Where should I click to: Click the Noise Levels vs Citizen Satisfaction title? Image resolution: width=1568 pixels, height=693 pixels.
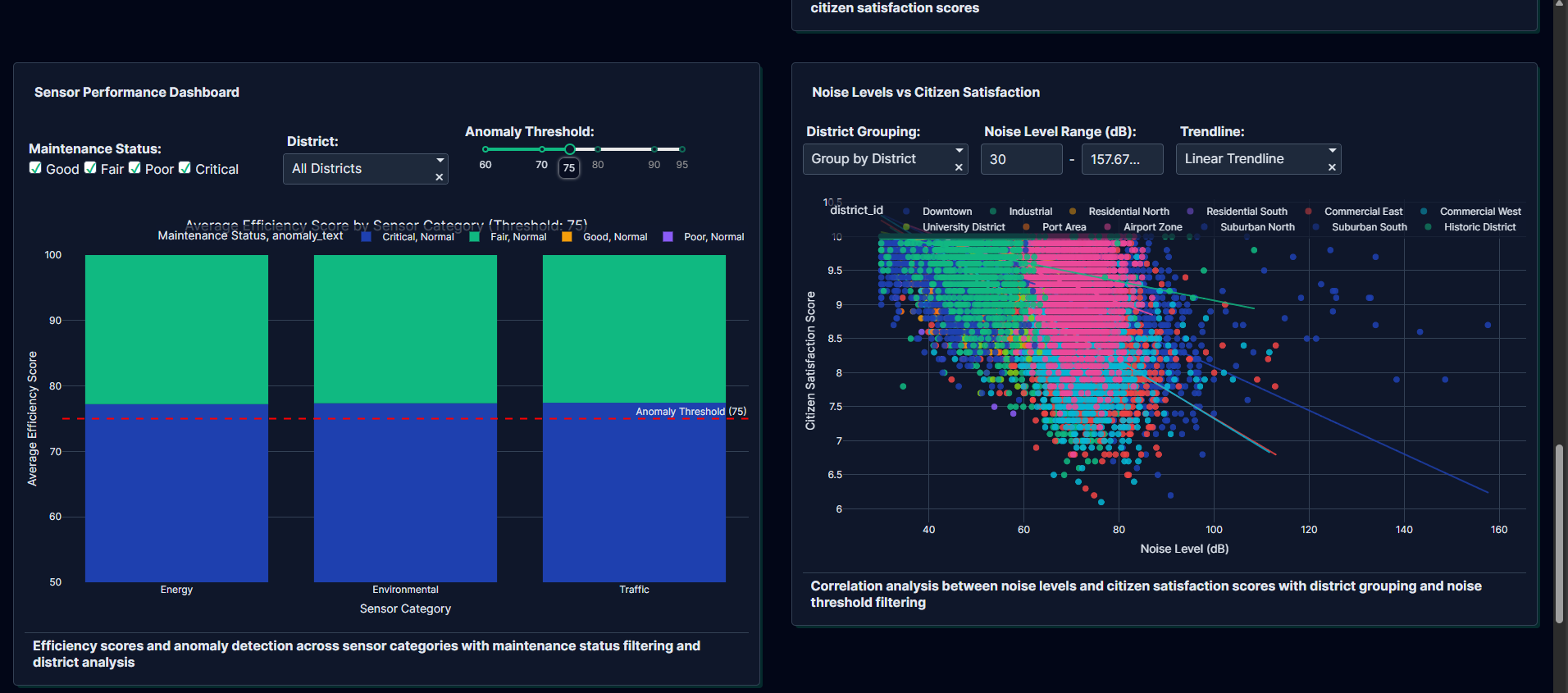point(926,93)
